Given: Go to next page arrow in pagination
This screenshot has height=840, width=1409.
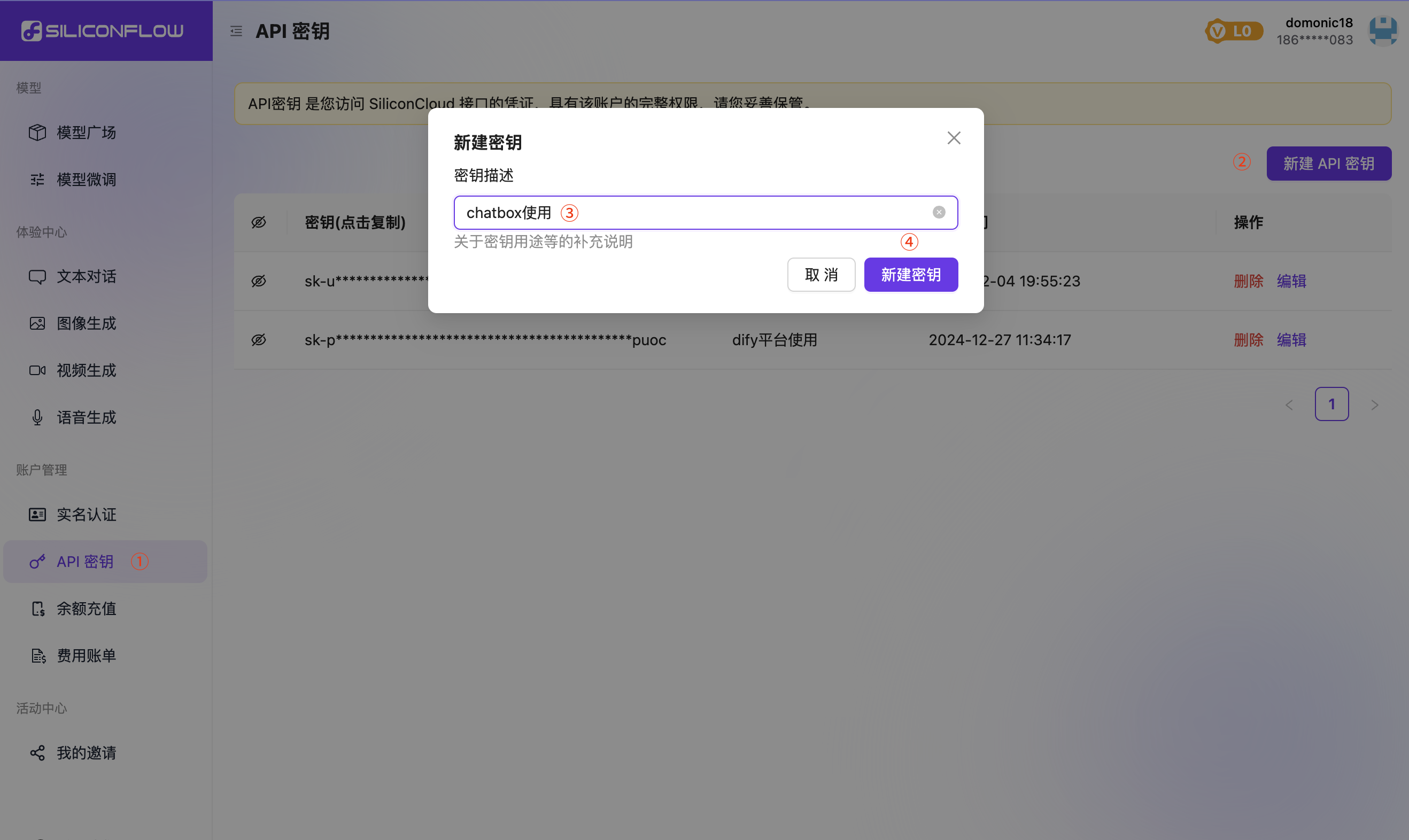Looking at the screenshot, I should pyautogui.click(x=1374, y=405).
